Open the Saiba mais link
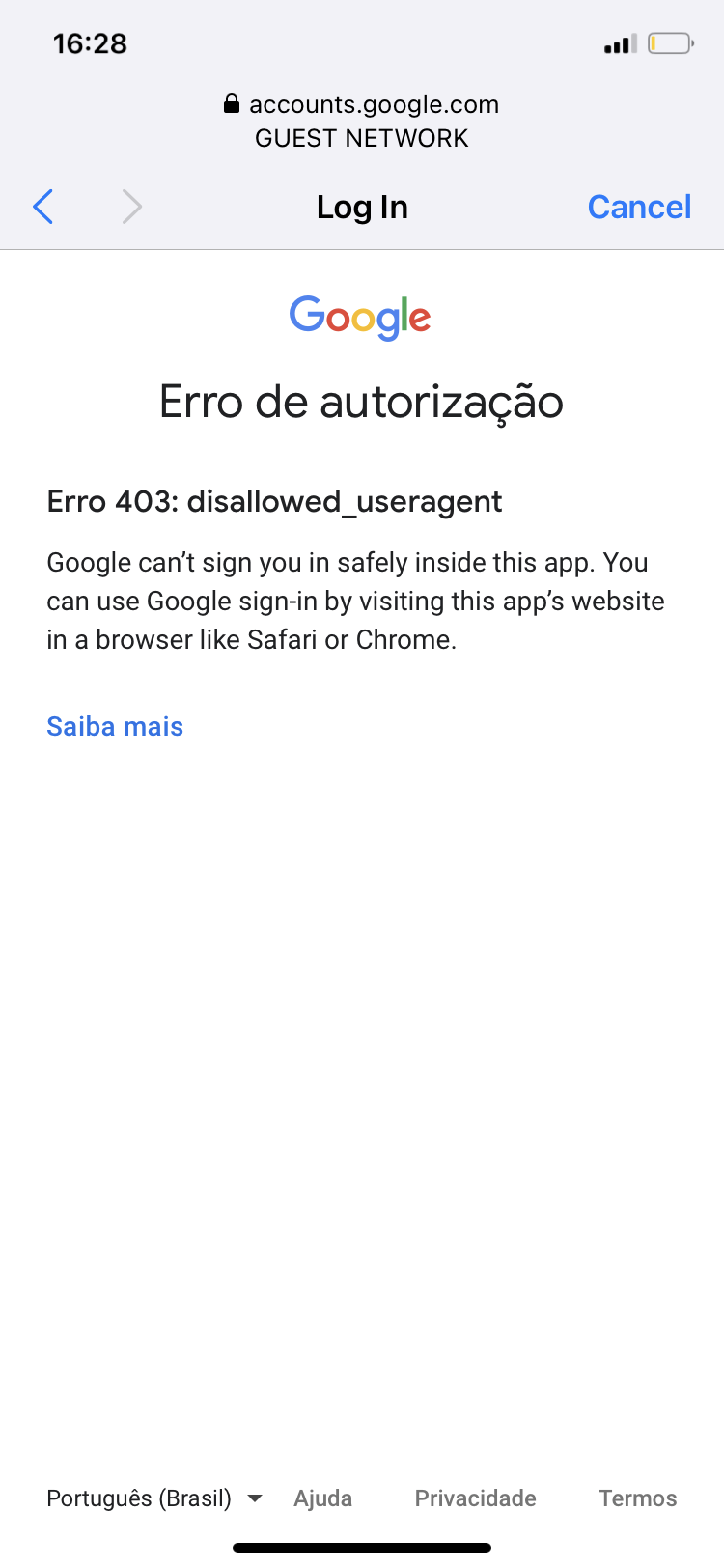Screen dimensions: 724x1568 click(115, 726)
